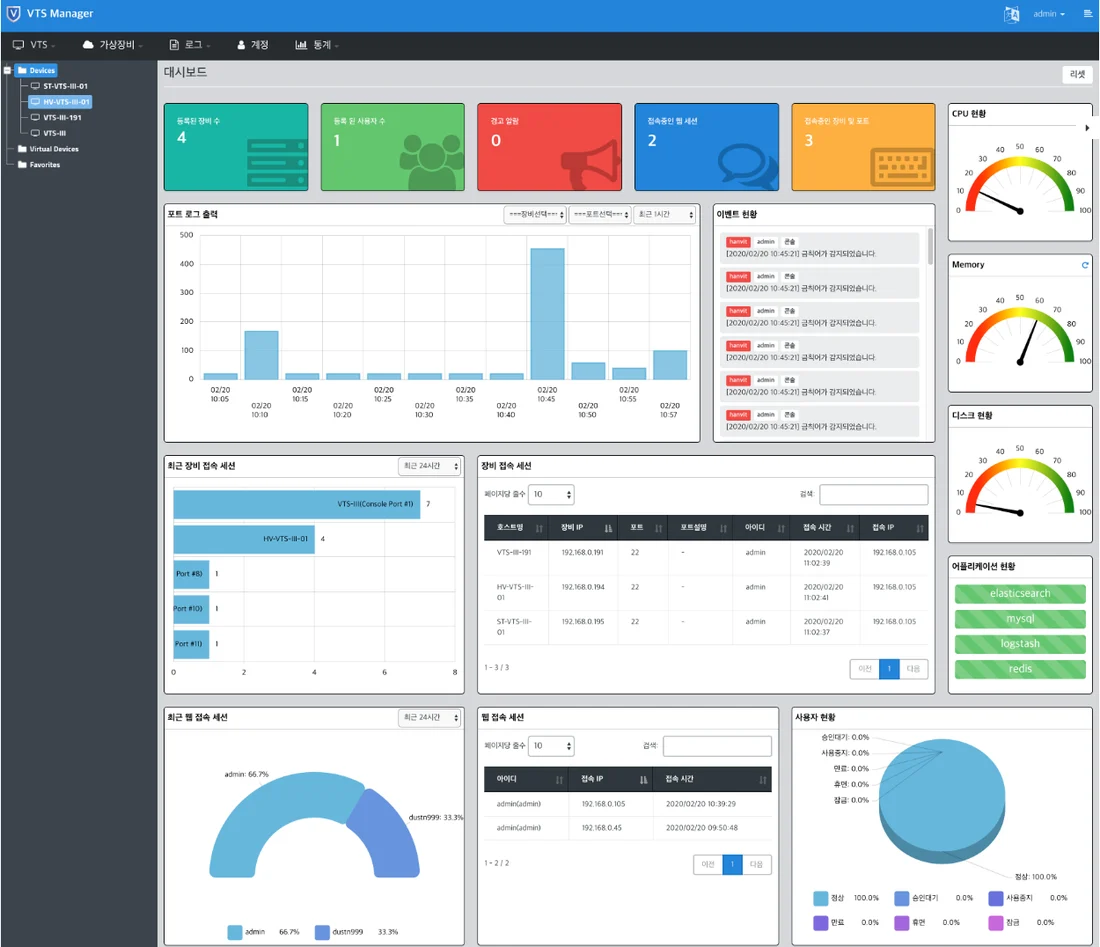The image size is (1100, 947).
Task: Collapse the Devices tree node
Action: click(x=7, y=70)
